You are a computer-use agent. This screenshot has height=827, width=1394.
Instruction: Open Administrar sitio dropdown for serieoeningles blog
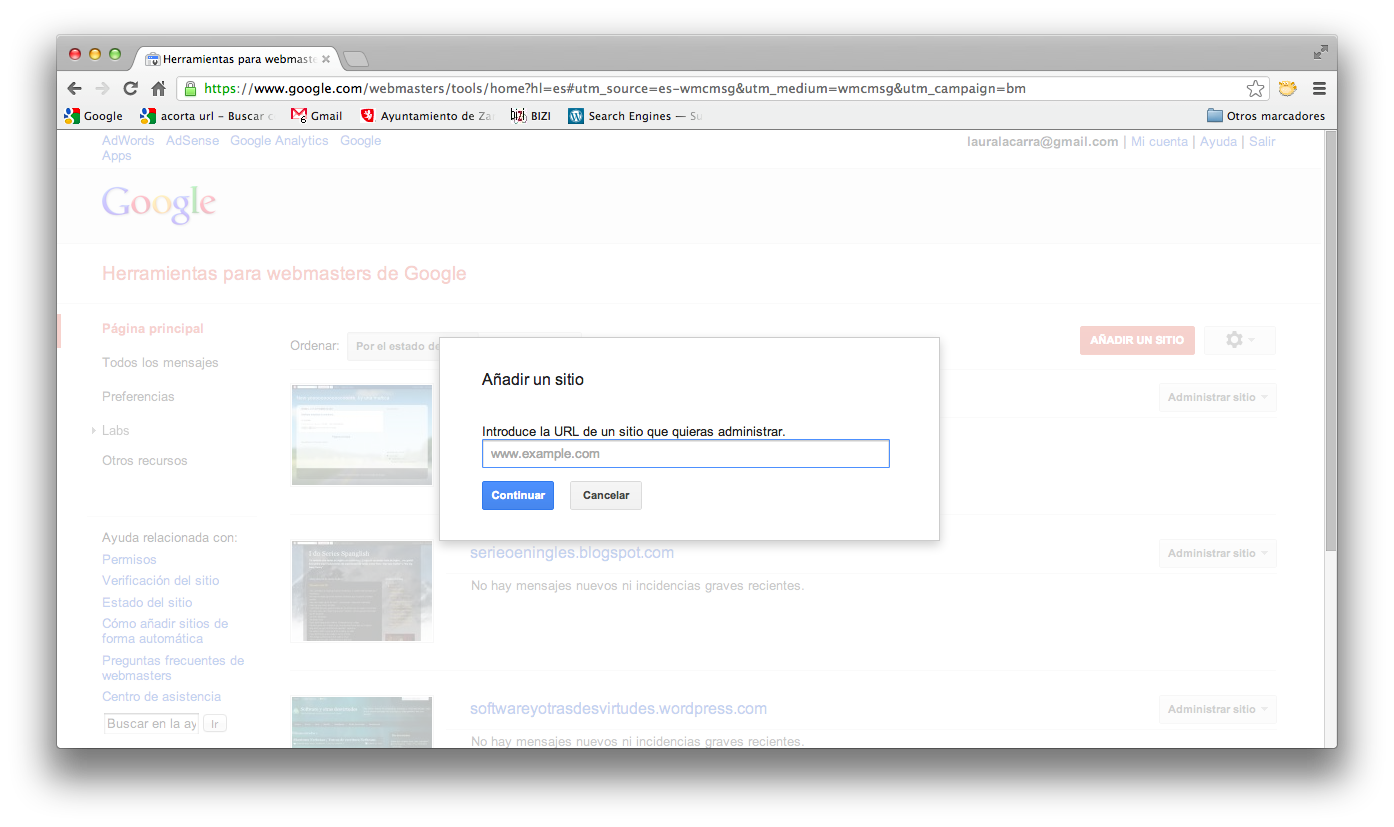pyautogui.click(x=1217, y=553)
